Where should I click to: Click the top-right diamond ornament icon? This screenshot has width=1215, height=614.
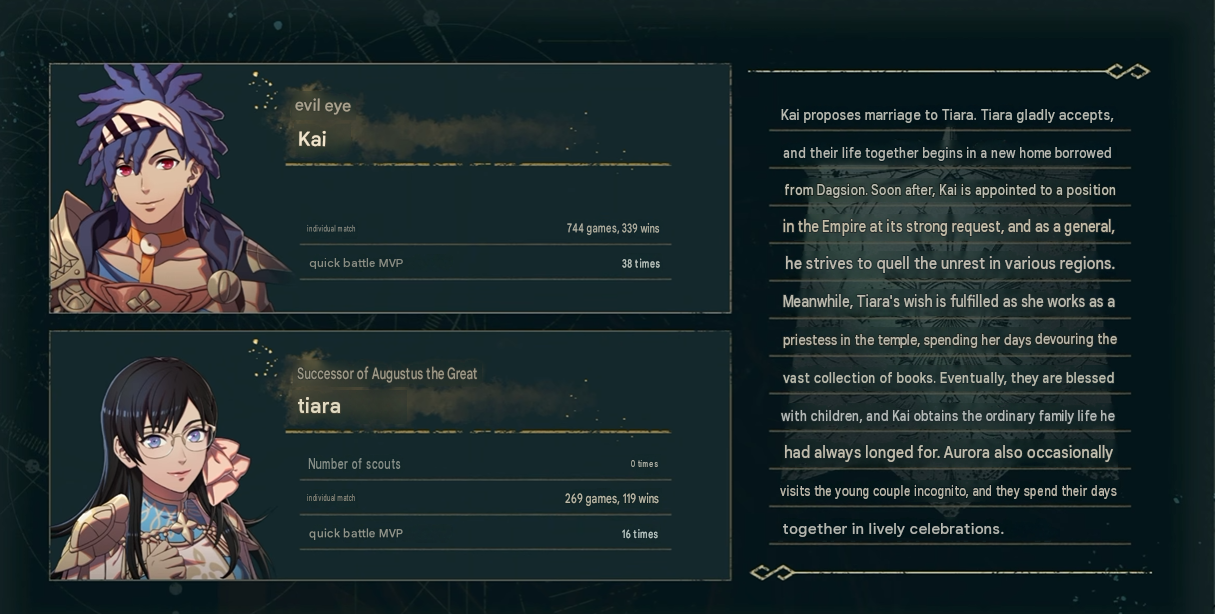click(x=1128, y=71)
